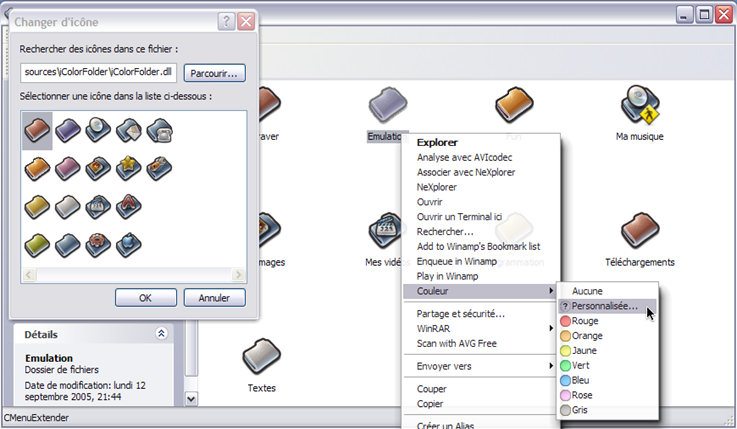This screenshot has width=737, height=429.
Task: Pick the Rouge color swatch
Action: coord(585,321)
